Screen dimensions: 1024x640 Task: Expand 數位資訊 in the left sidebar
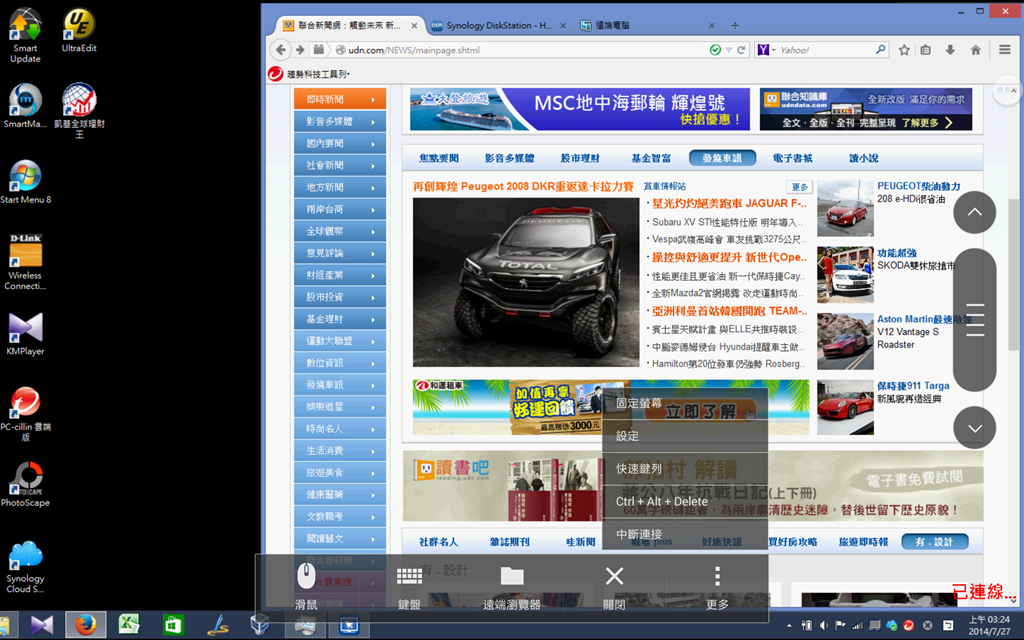[x=340, y=362]
